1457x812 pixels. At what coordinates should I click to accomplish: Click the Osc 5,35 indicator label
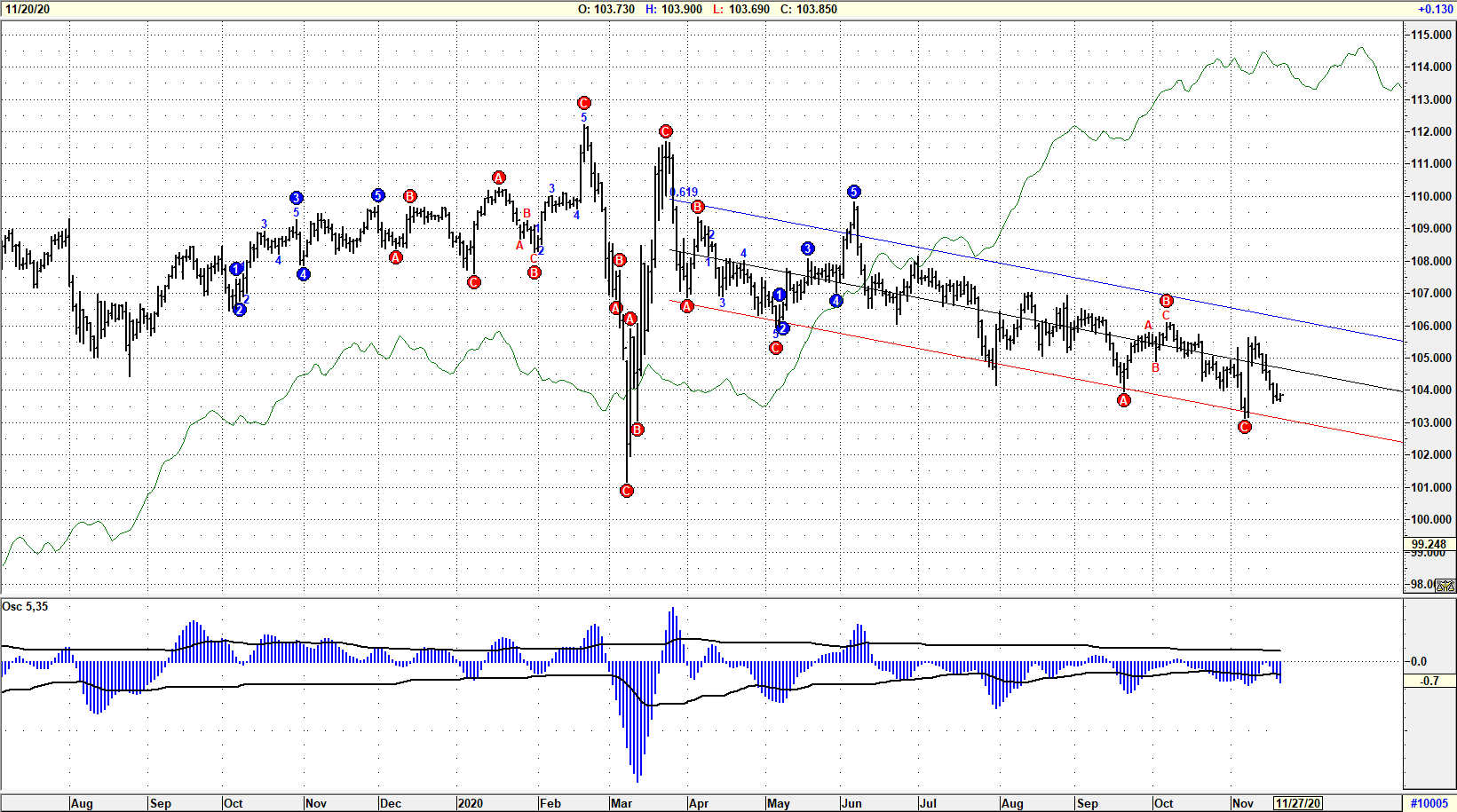point(26,606)
